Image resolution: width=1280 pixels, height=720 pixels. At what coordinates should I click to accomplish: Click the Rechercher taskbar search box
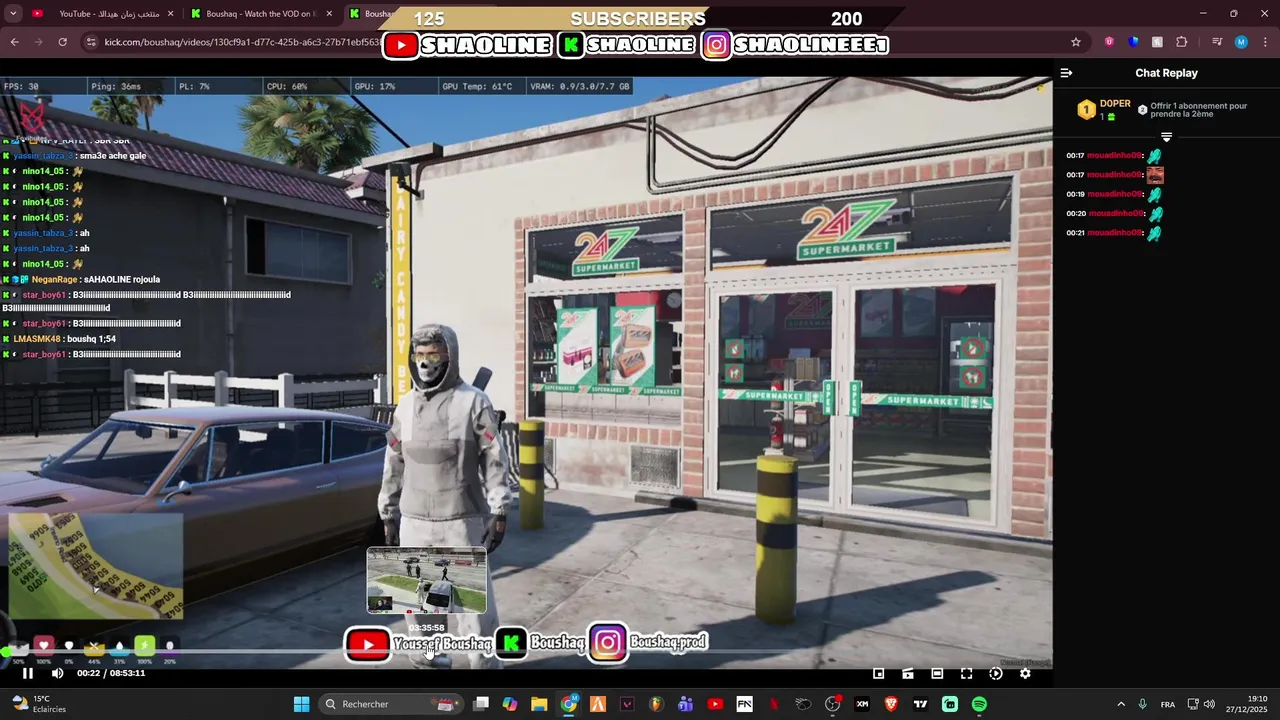pos(392,704)
